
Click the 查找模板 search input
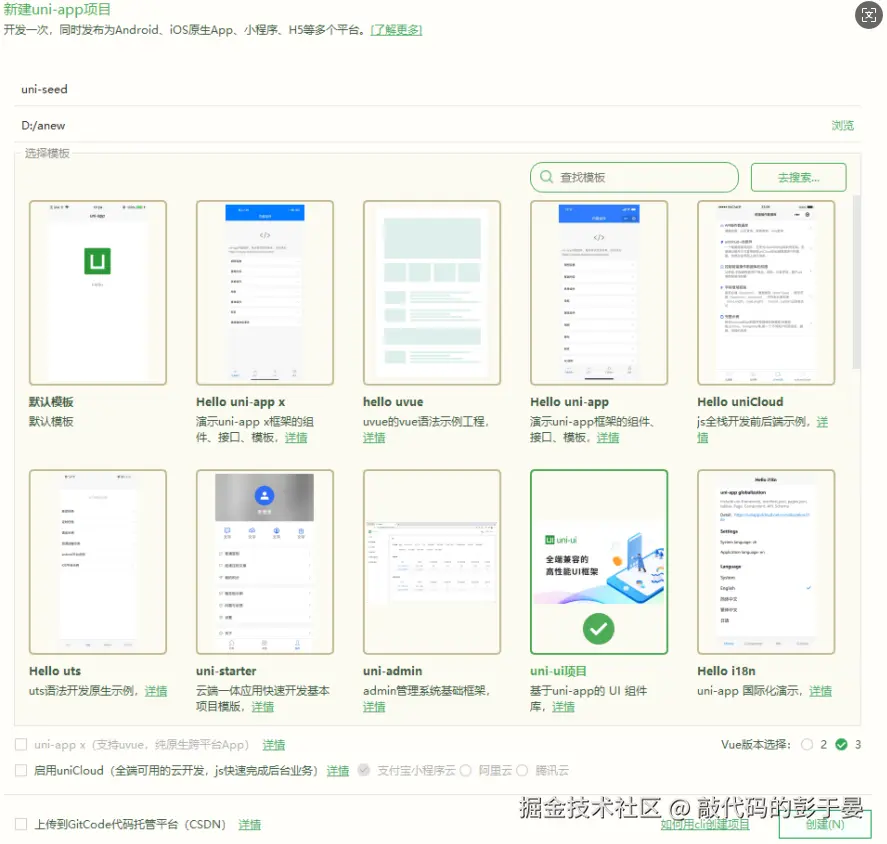(634, 178)
